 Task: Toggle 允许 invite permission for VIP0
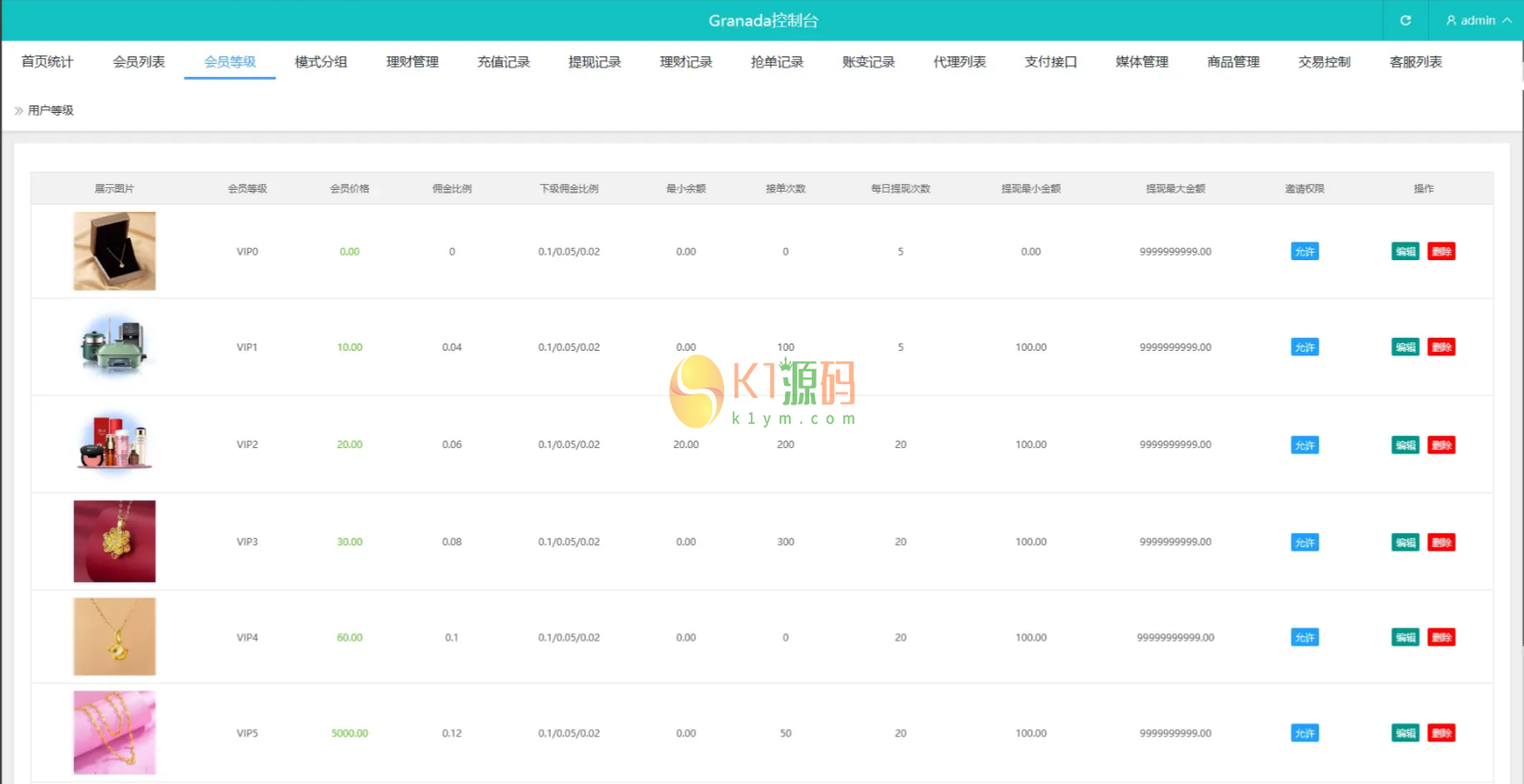pyautogui.click(x=1305, y=252)
